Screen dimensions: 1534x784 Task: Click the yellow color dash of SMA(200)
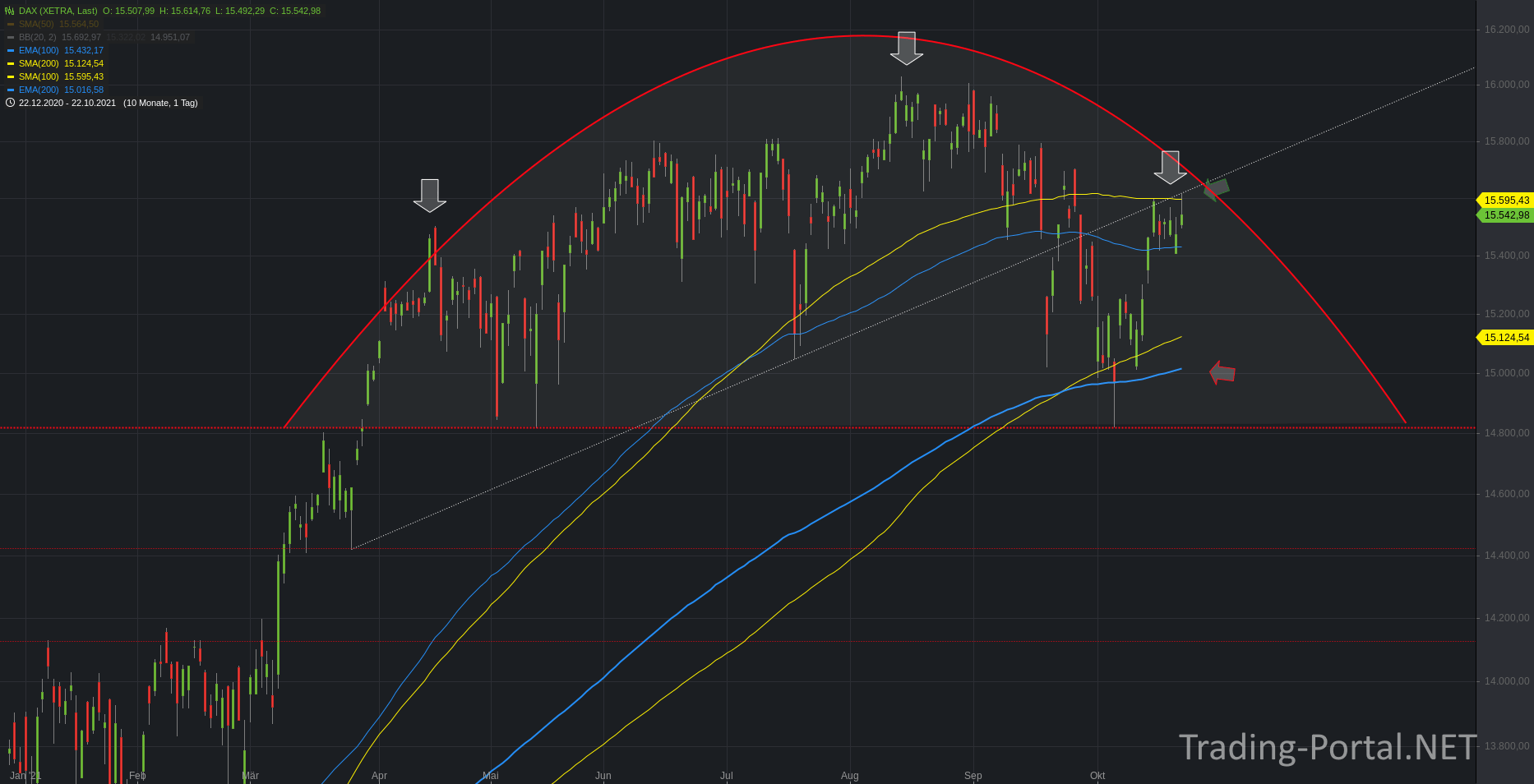pos(11,63)
